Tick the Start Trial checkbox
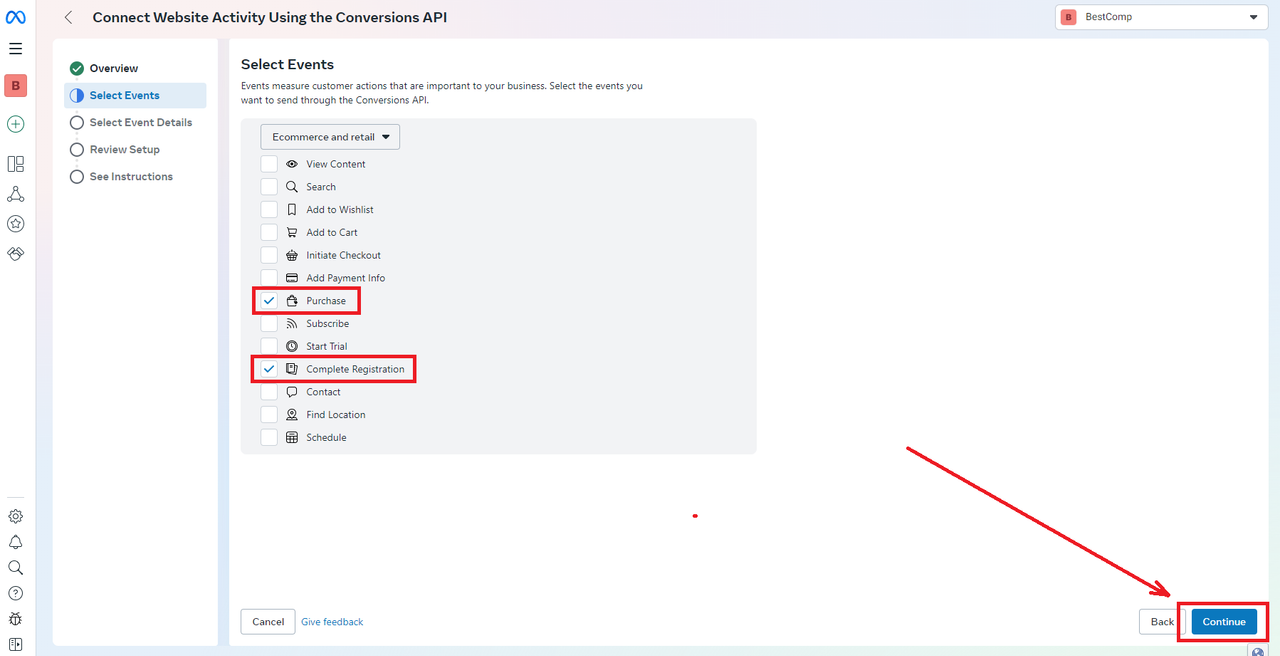1280x656 pixels. click(269, 346)
